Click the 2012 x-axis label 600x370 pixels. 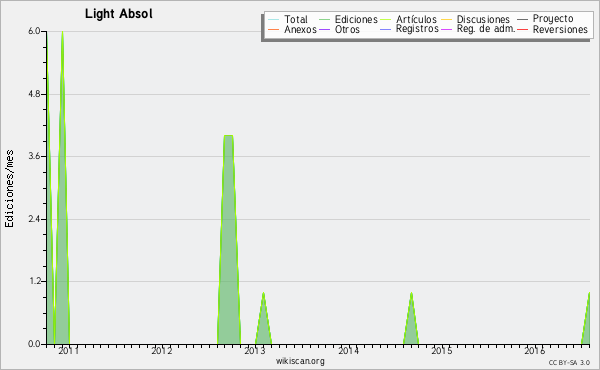tap(161, 350)
